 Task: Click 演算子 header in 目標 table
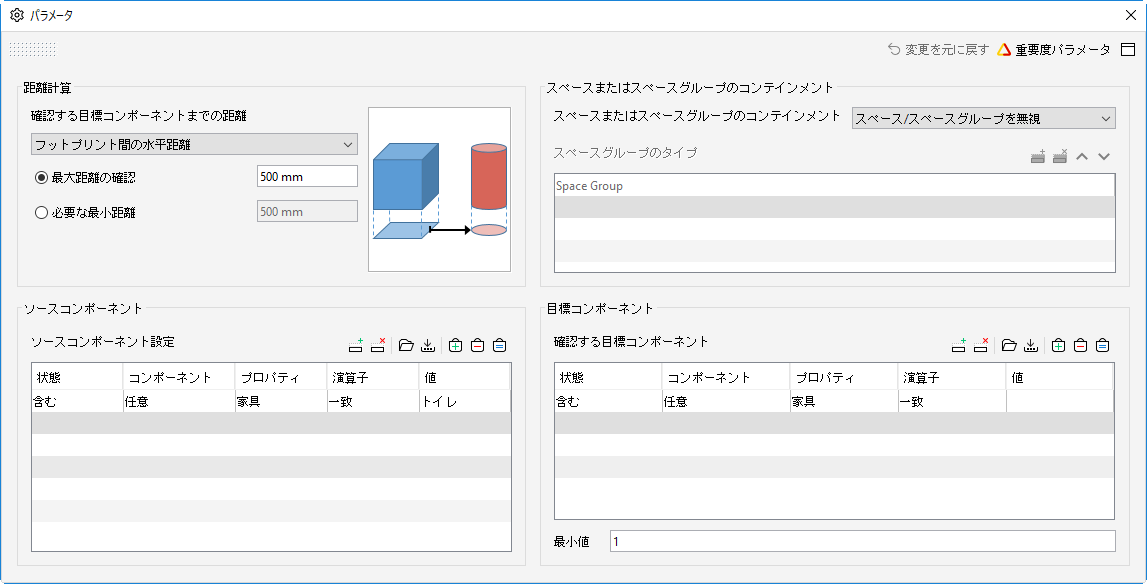click(x=952, y=378)
